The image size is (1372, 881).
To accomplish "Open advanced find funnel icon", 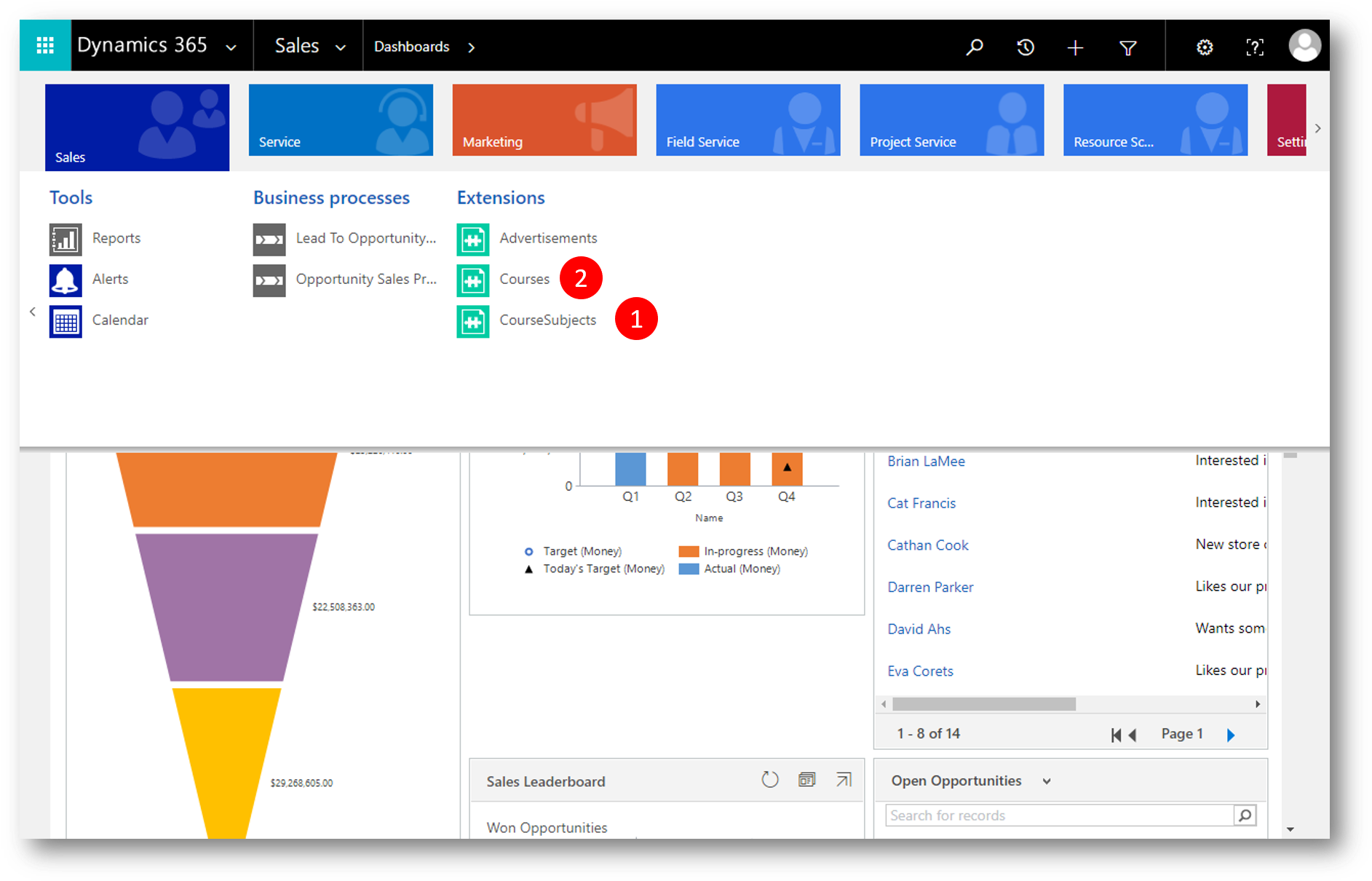I will tap(1127, 48).
